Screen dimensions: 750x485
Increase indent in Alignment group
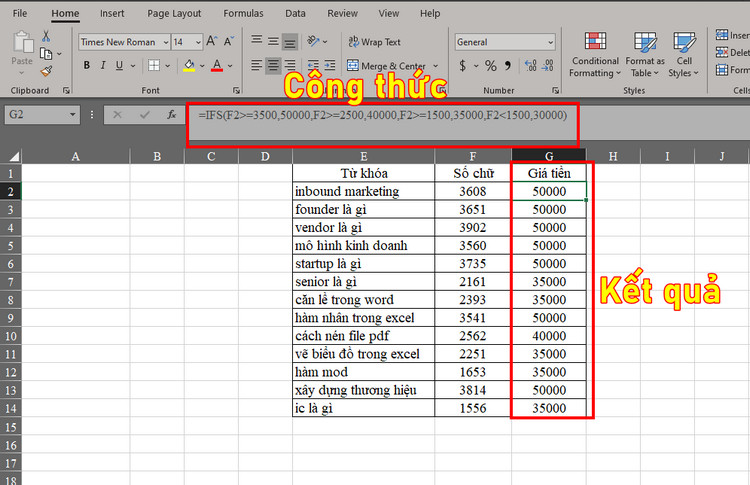330,65
